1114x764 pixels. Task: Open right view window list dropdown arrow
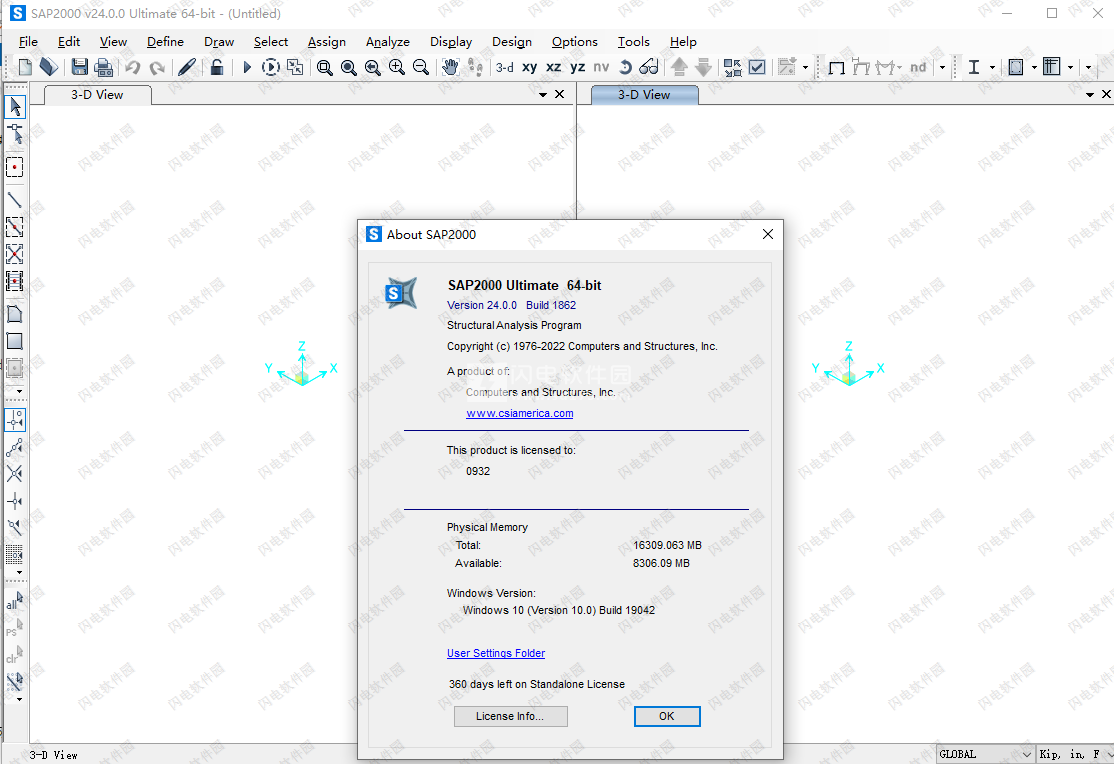tap(1090, 95)
